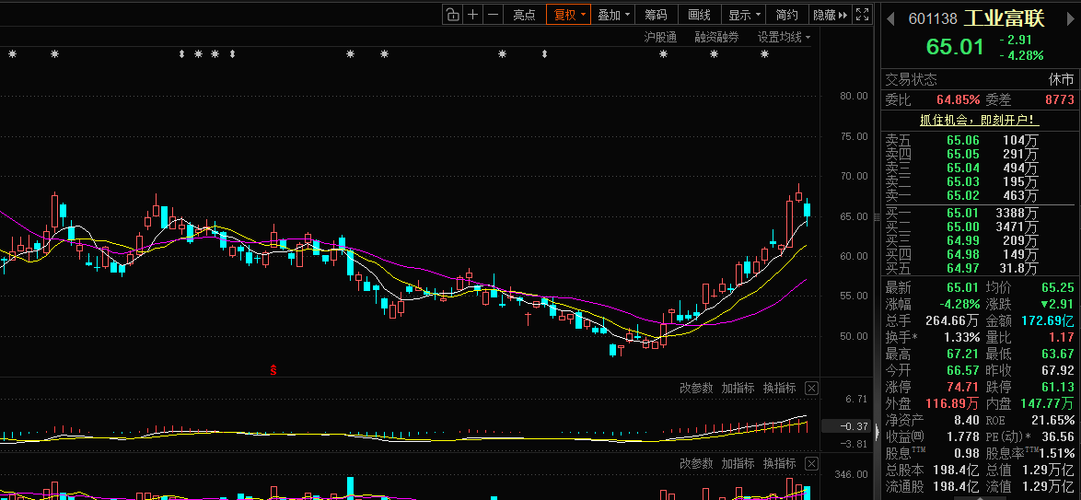Click 换指标 in volume indicator panel

[779, 463]
